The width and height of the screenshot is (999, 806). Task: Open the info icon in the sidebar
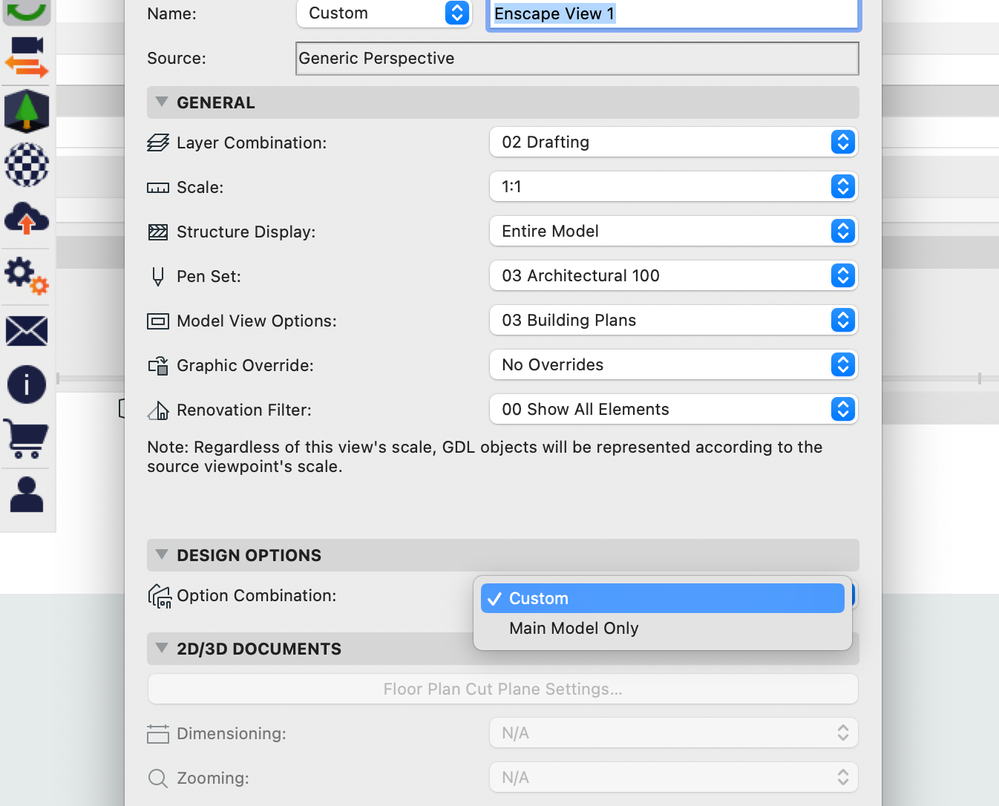click(26, 384)
